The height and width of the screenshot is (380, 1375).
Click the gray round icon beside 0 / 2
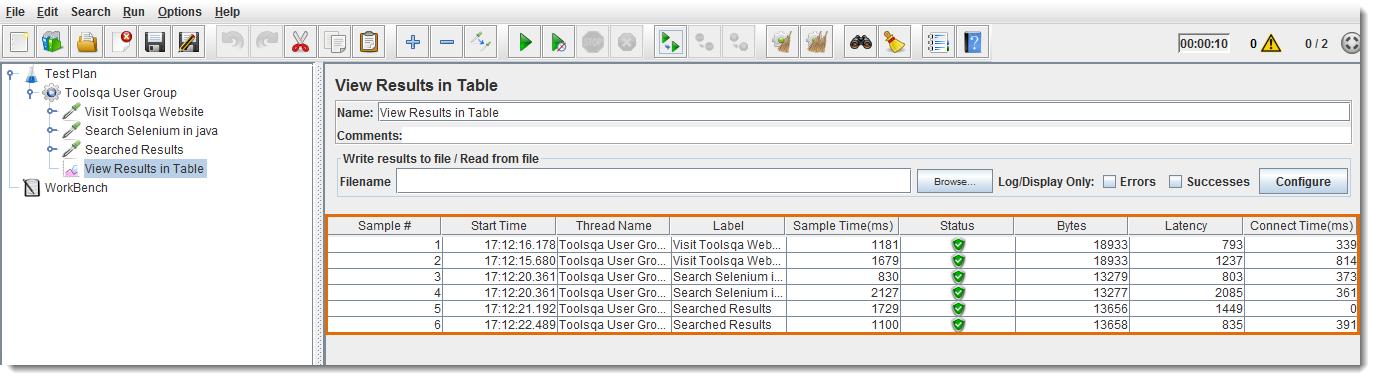(1350, 44)
